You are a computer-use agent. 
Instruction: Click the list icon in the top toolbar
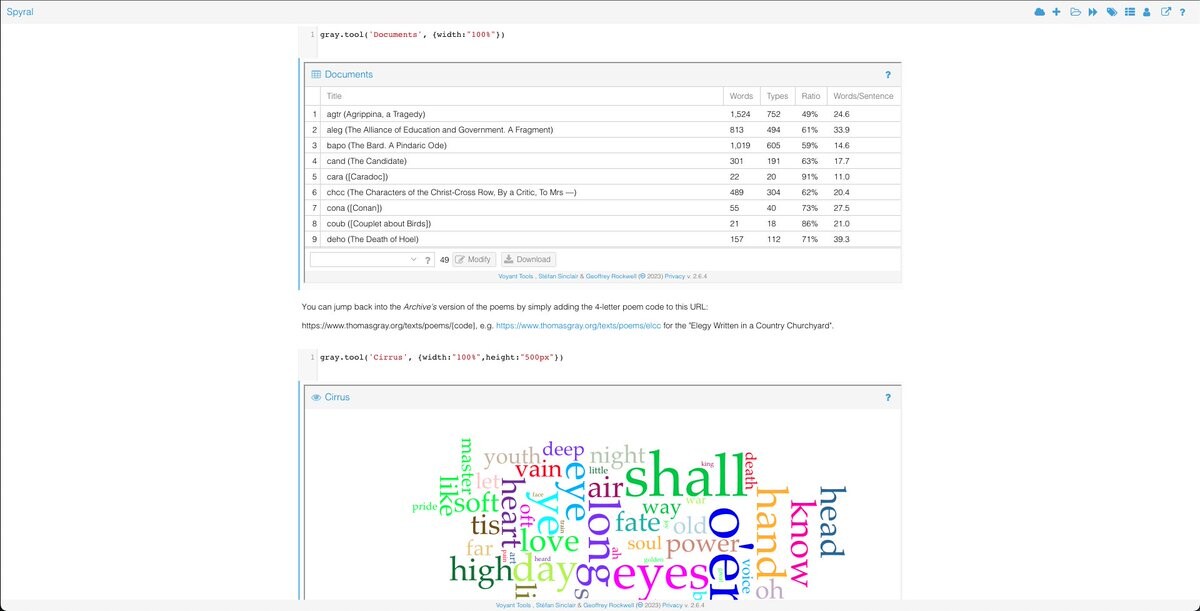1130,12
